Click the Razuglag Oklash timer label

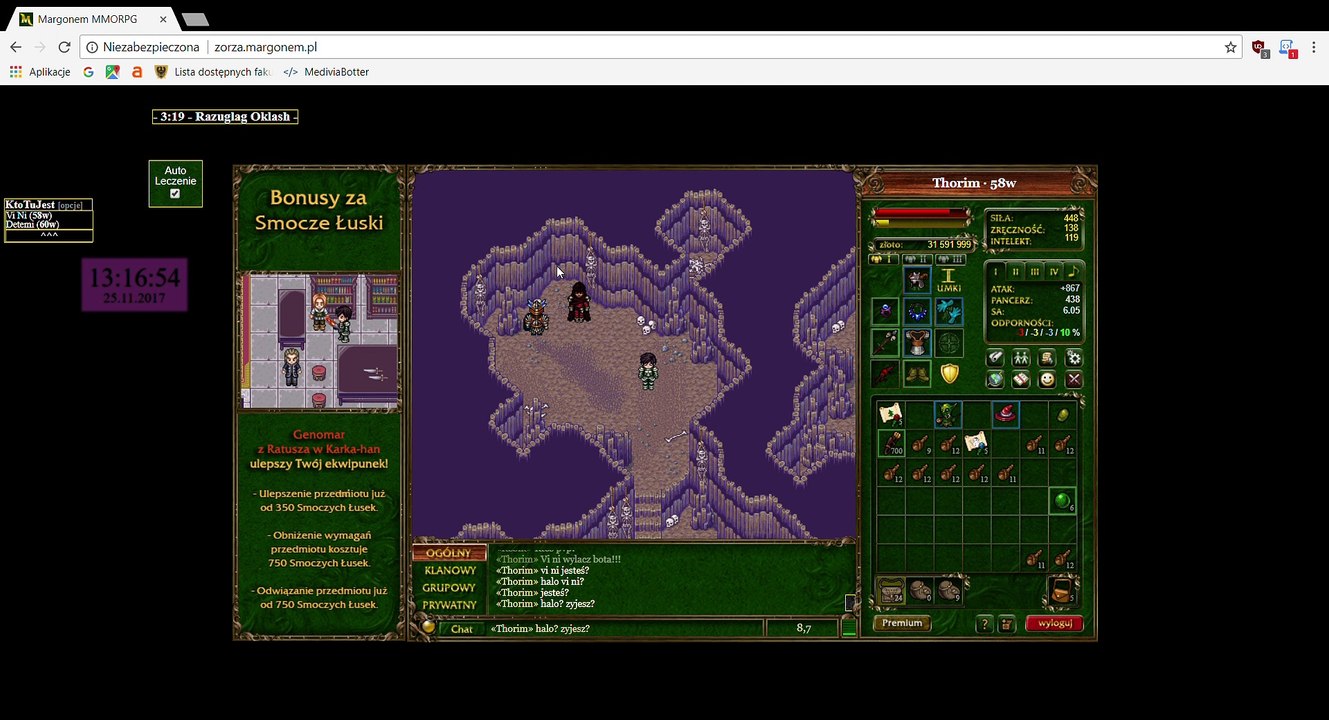tap(225, 117)
